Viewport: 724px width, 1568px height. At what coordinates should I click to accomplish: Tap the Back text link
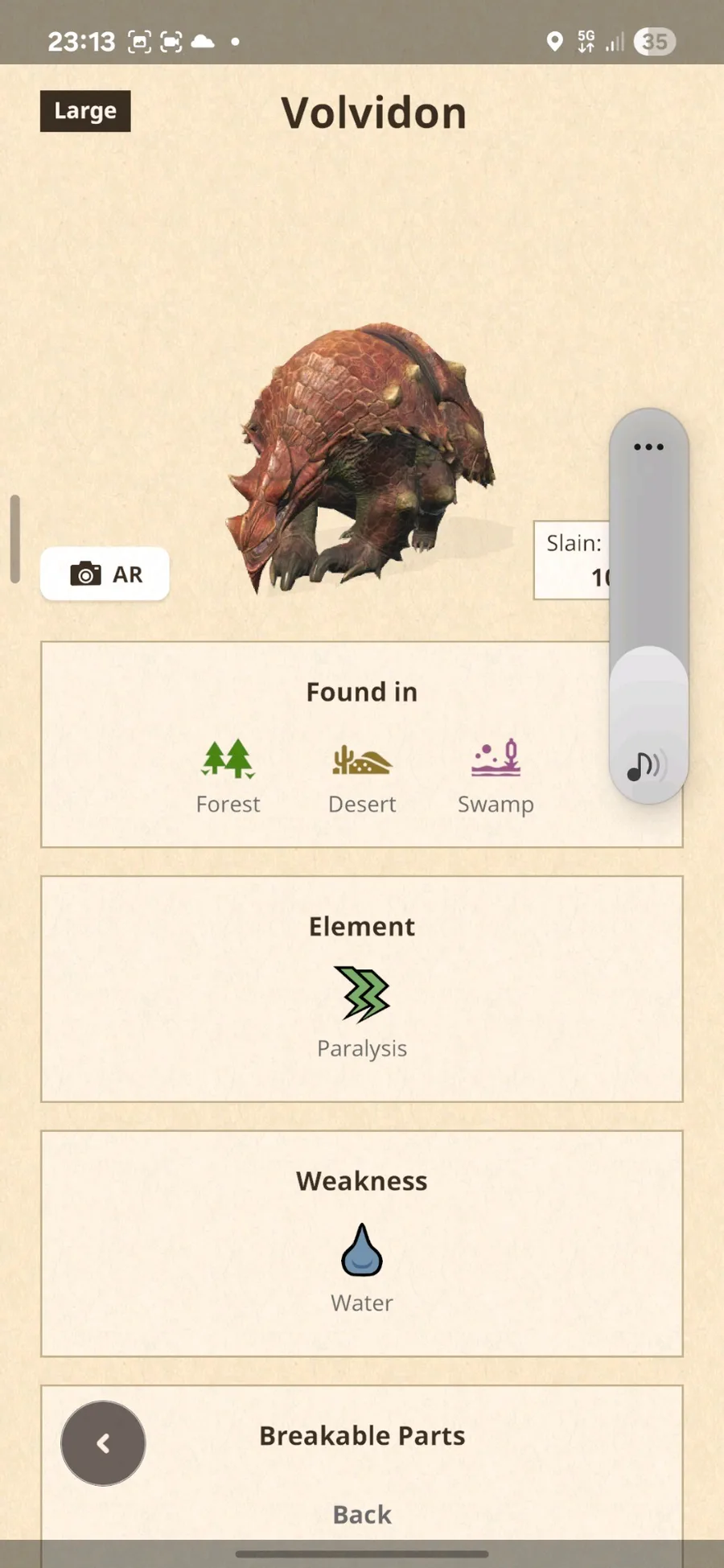(362, 1514)
